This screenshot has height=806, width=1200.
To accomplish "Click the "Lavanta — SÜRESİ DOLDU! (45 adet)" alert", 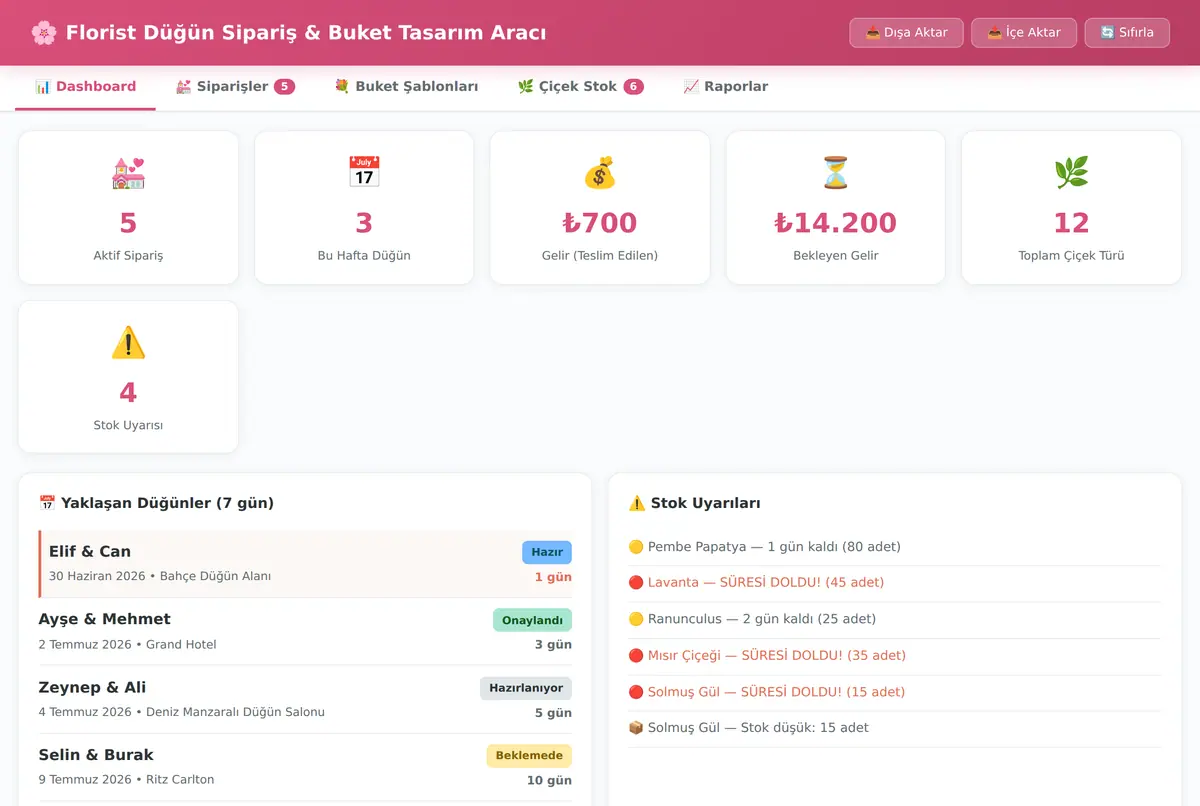I will click(766, 582).
